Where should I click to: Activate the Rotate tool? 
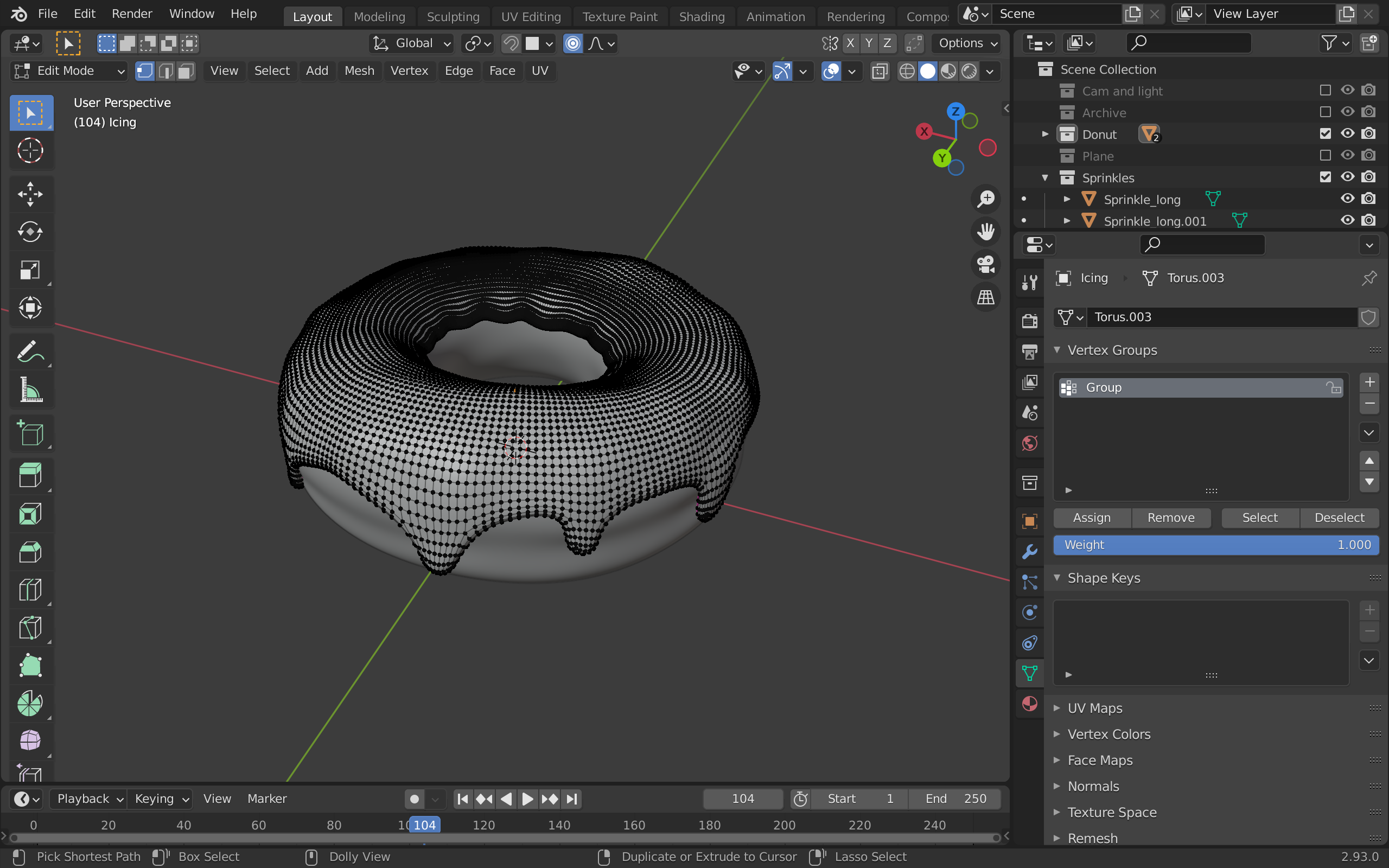[x=30, y=232]
